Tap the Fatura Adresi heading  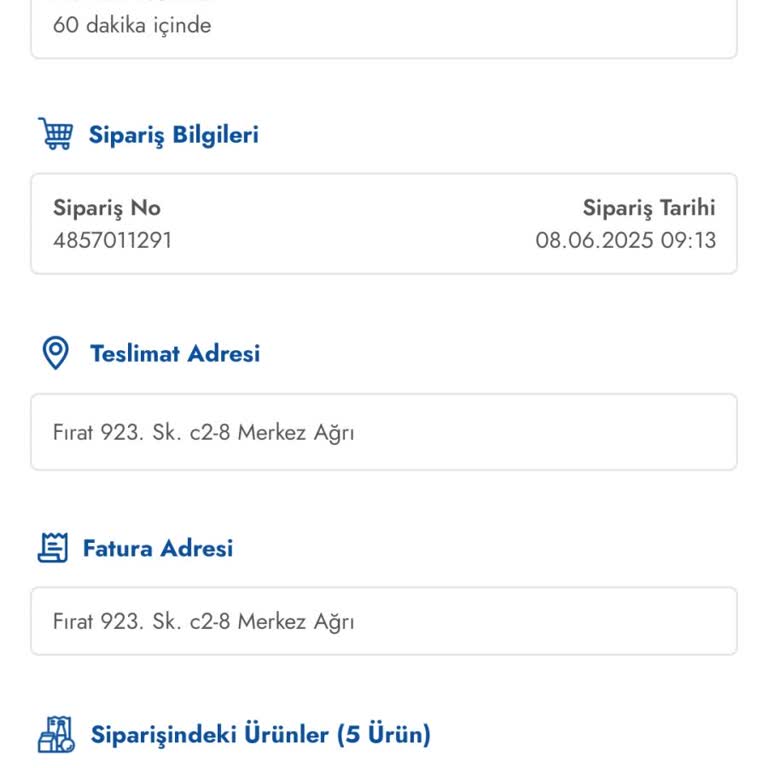pos(158,548)
